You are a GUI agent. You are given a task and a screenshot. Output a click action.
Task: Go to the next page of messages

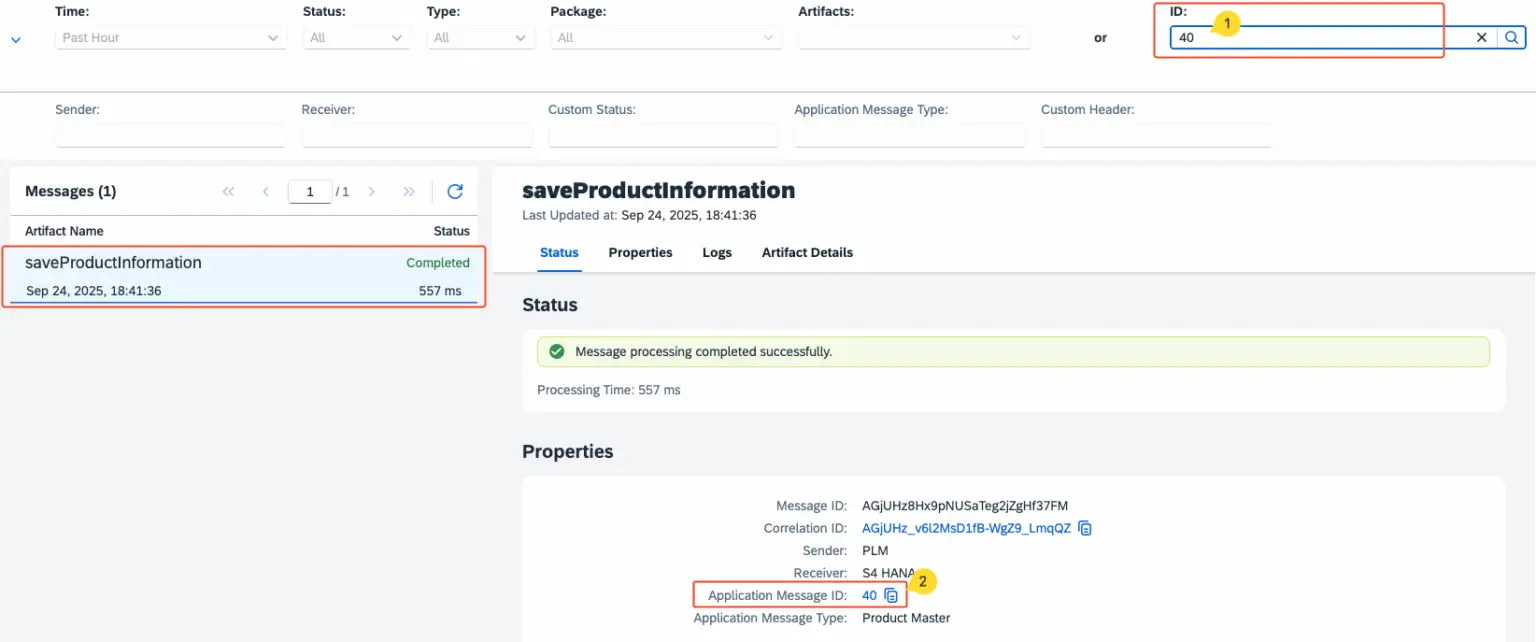[371, 191]
